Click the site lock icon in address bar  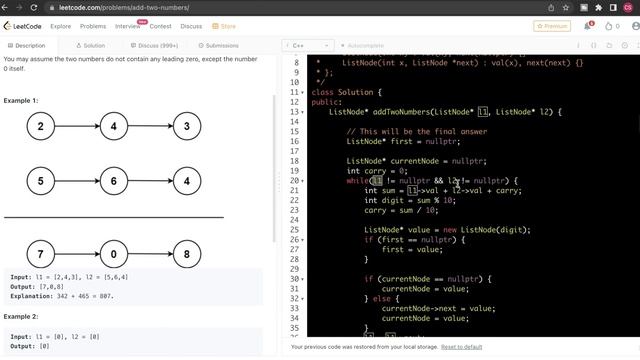(52, 8)
